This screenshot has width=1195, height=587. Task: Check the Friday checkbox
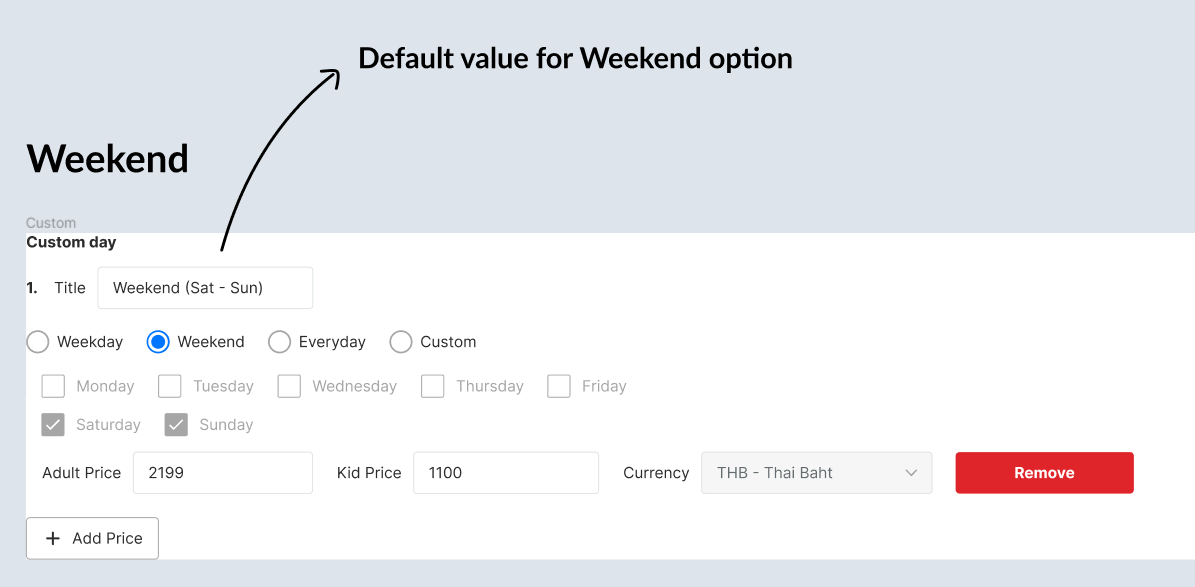coord(559,386)
